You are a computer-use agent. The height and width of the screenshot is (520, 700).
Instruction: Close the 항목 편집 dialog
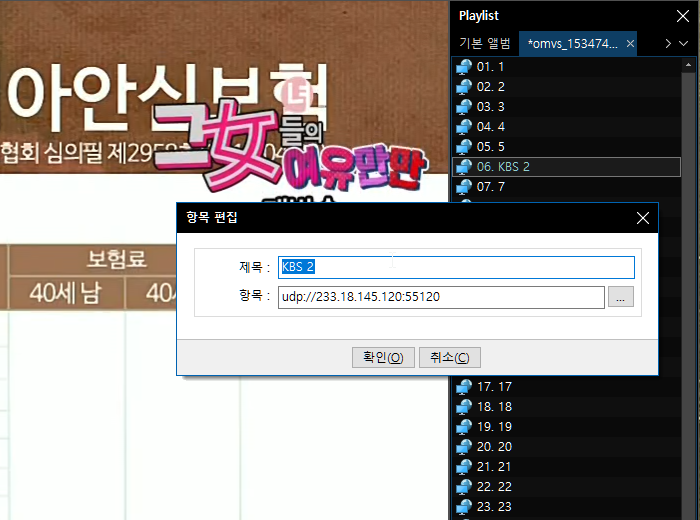[x=643, y=218]
